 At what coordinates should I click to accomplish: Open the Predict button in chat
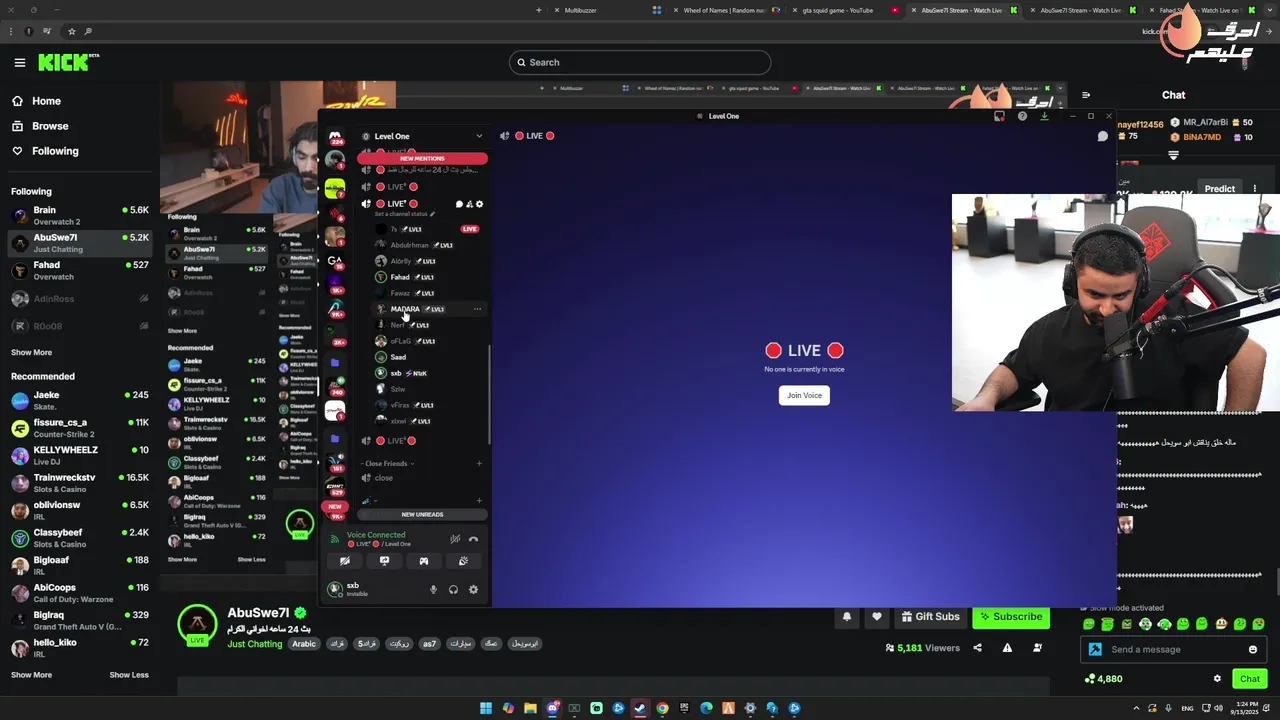click(1220, 189)
